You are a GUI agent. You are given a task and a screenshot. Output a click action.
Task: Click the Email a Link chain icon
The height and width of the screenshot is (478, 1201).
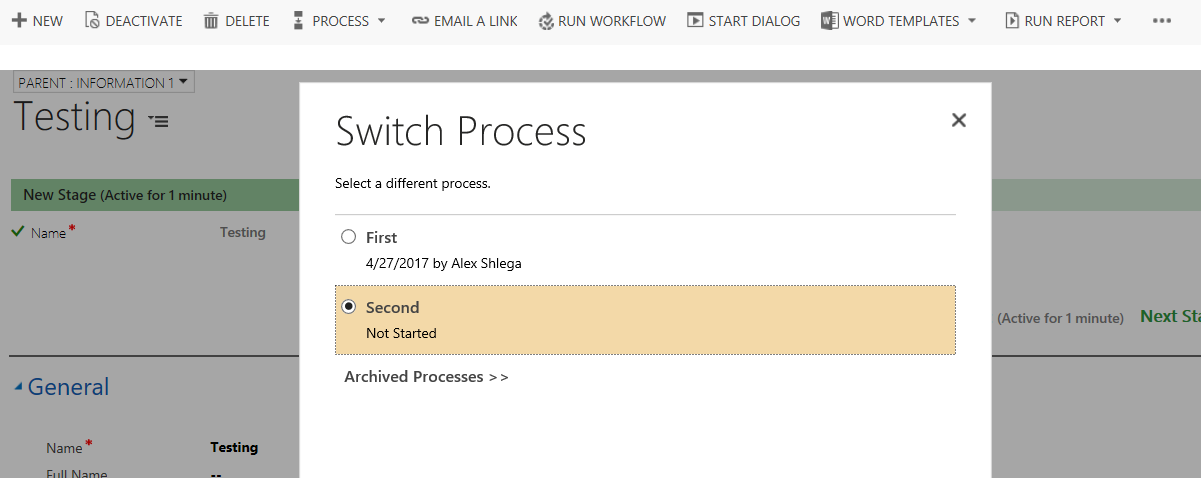(420, 20)
